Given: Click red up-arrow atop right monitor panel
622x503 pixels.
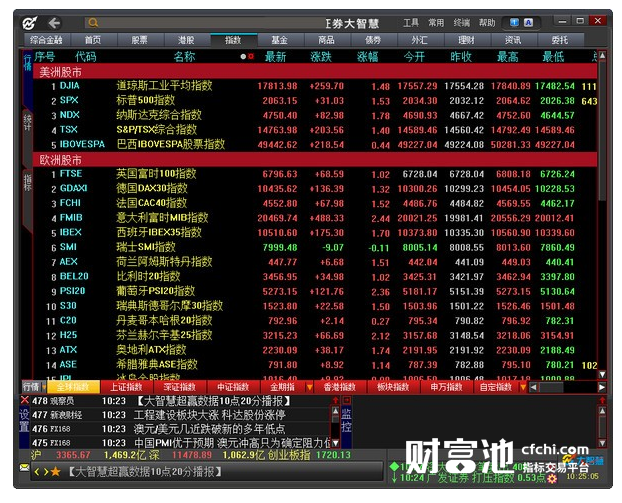Looking at the screenshot, I should pos(602,400).
